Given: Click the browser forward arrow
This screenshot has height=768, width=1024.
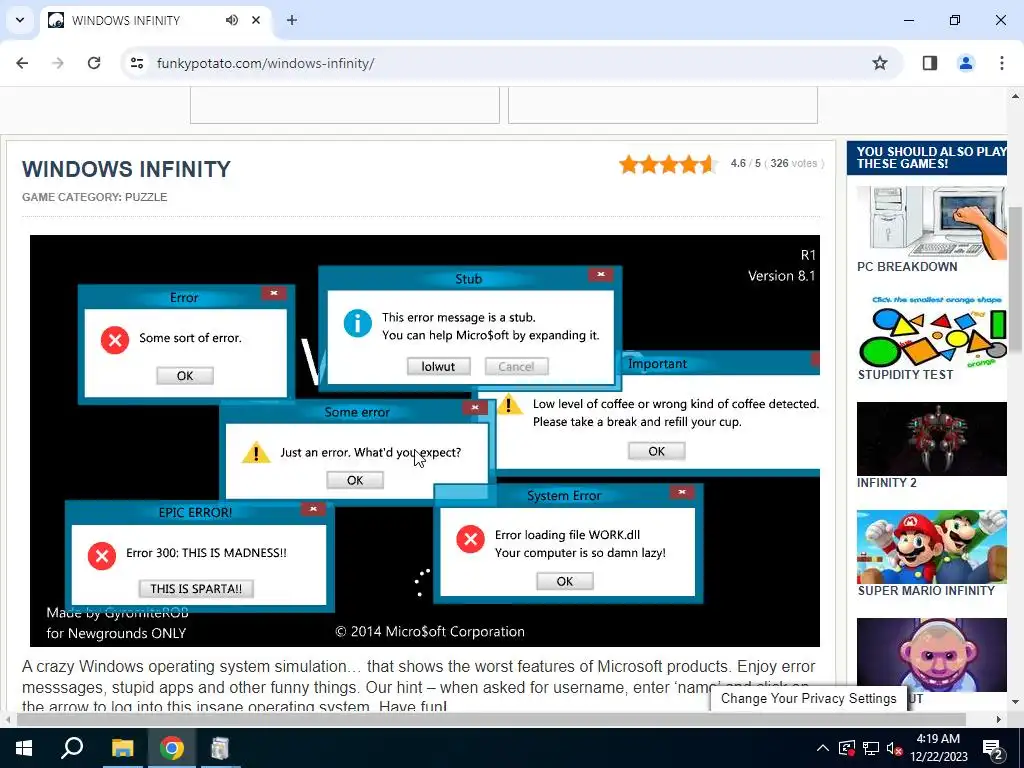Looking at the screenshot, I should [x=58, y=63].
